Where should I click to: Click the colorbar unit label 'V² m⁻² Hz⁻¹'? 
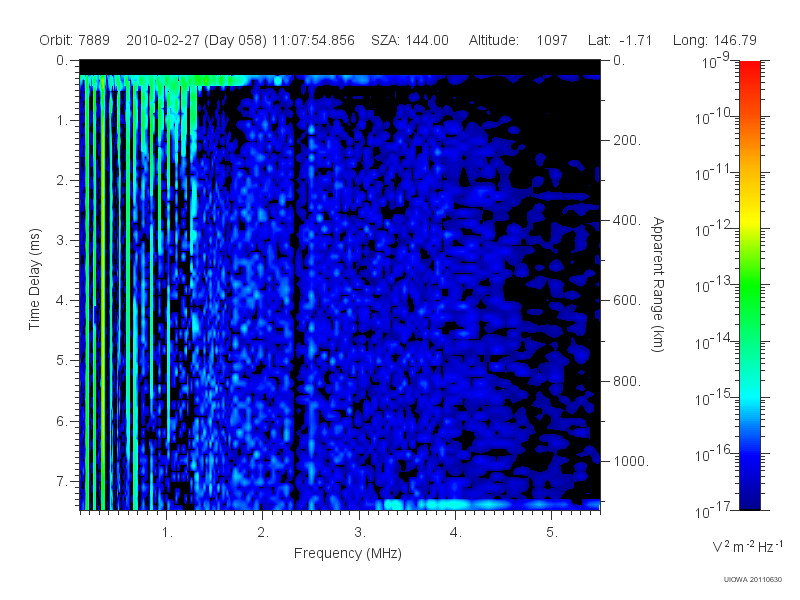(x=747, y=546)
